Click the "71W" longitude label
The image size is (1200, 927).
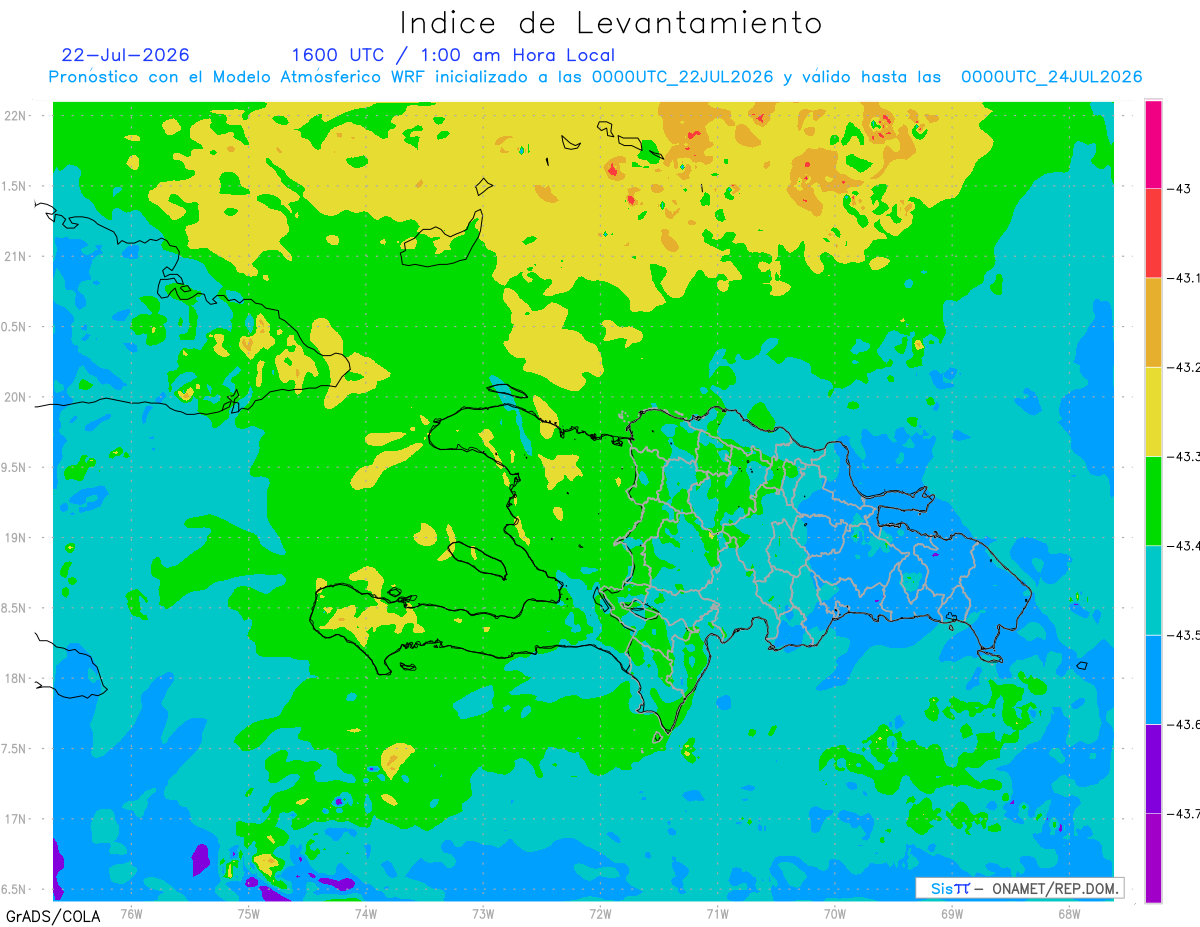(717, 914)
